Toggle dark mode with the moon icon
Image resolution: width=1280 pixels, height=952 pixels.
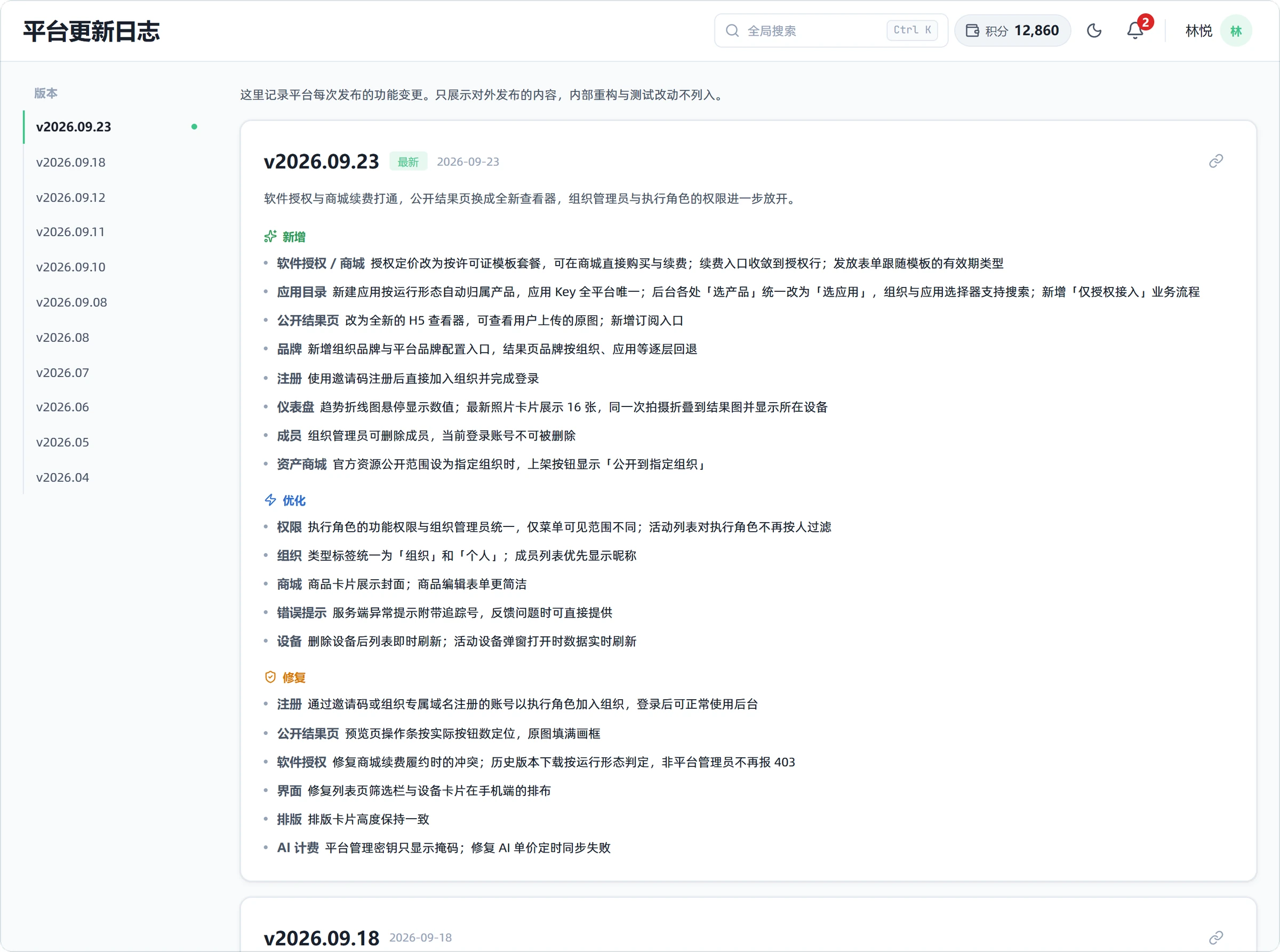point(1094,30)
